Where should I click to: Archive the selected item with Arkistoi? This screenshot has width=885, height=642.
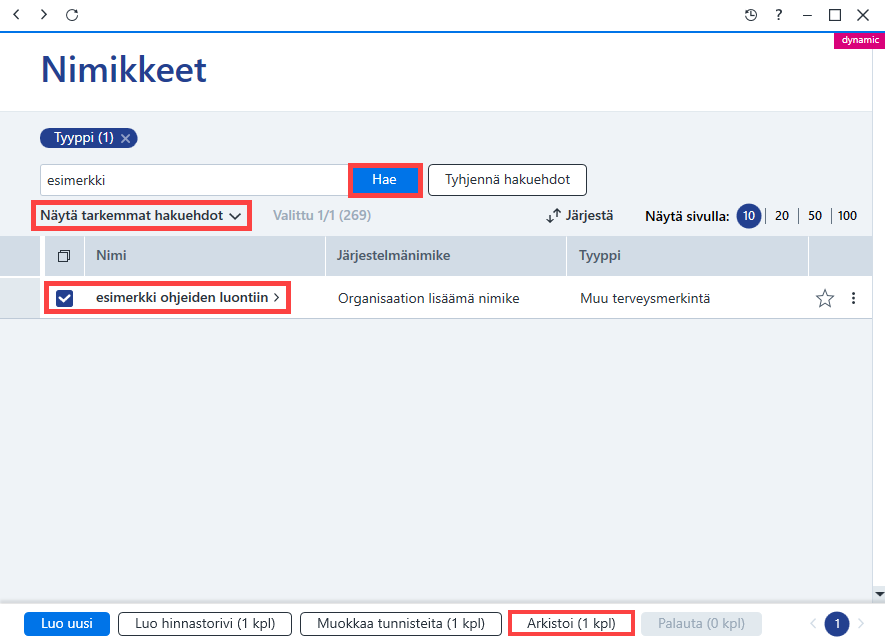coord(571,623)
